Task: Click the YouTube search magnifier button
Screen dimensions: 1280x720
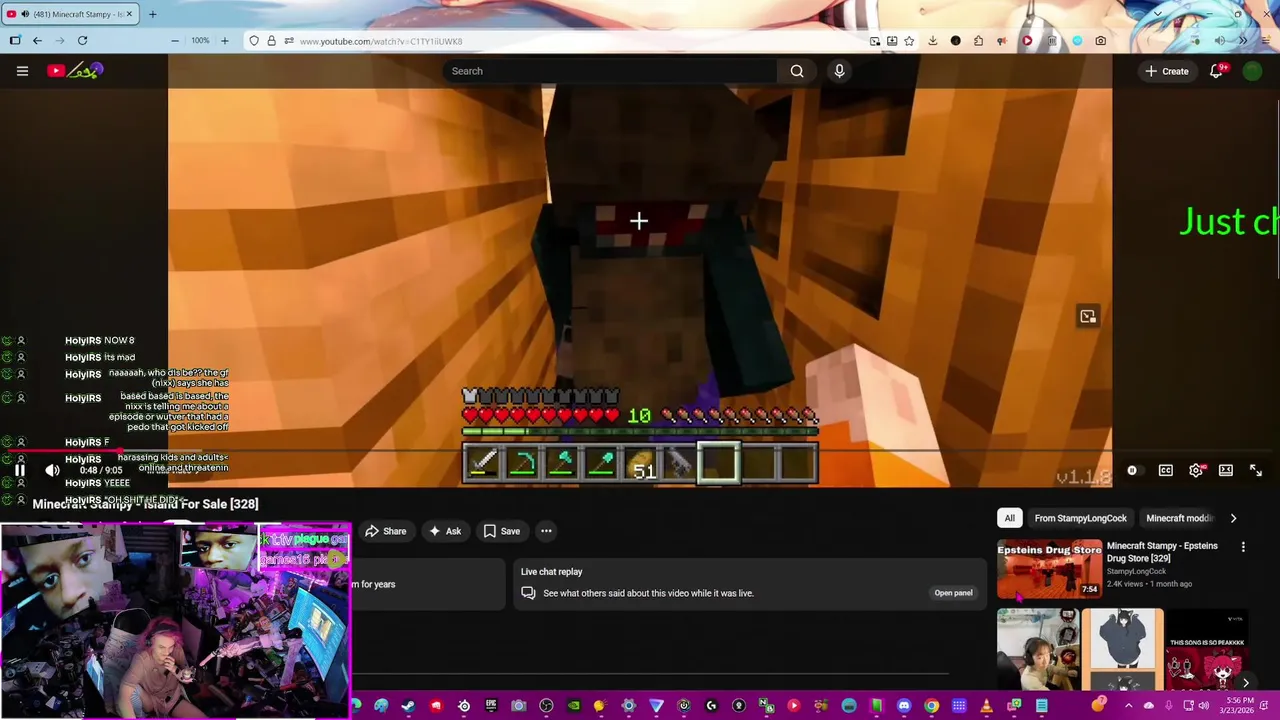Action: [x=797, y=71]
